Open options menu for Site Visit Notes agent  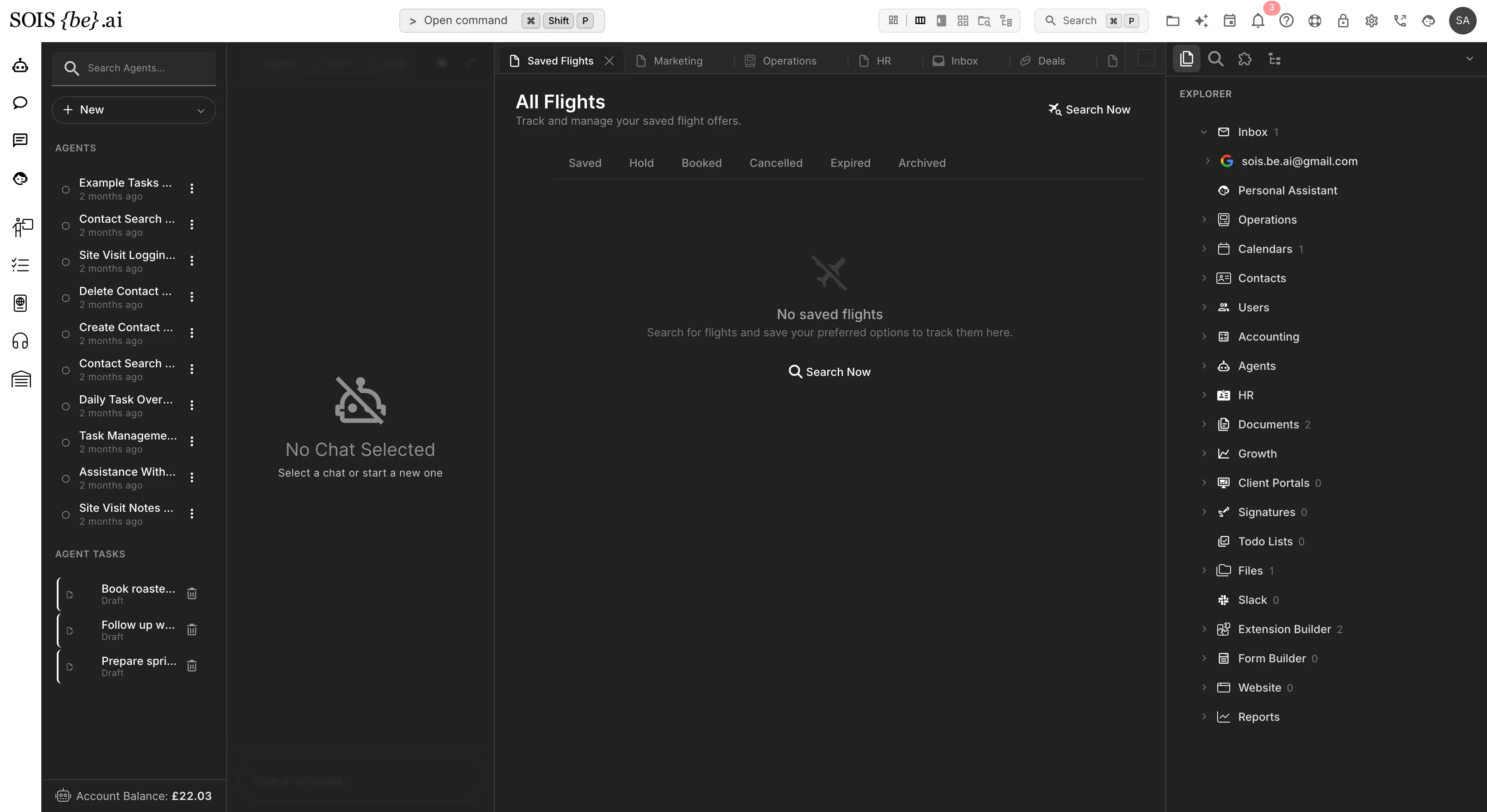point(192,514)
